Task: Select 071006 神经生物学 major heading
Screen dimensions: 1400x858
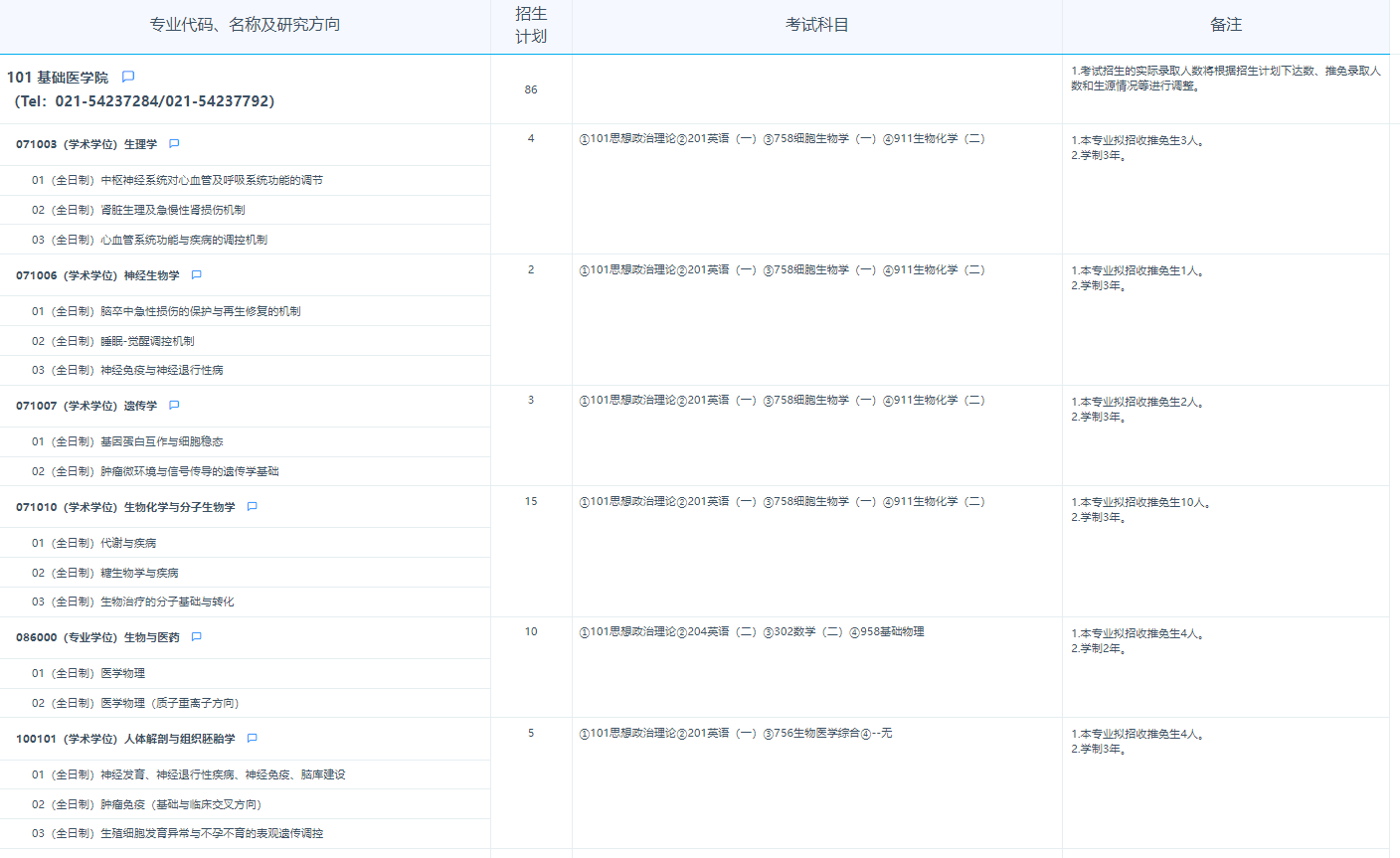Action: [97, 275]
